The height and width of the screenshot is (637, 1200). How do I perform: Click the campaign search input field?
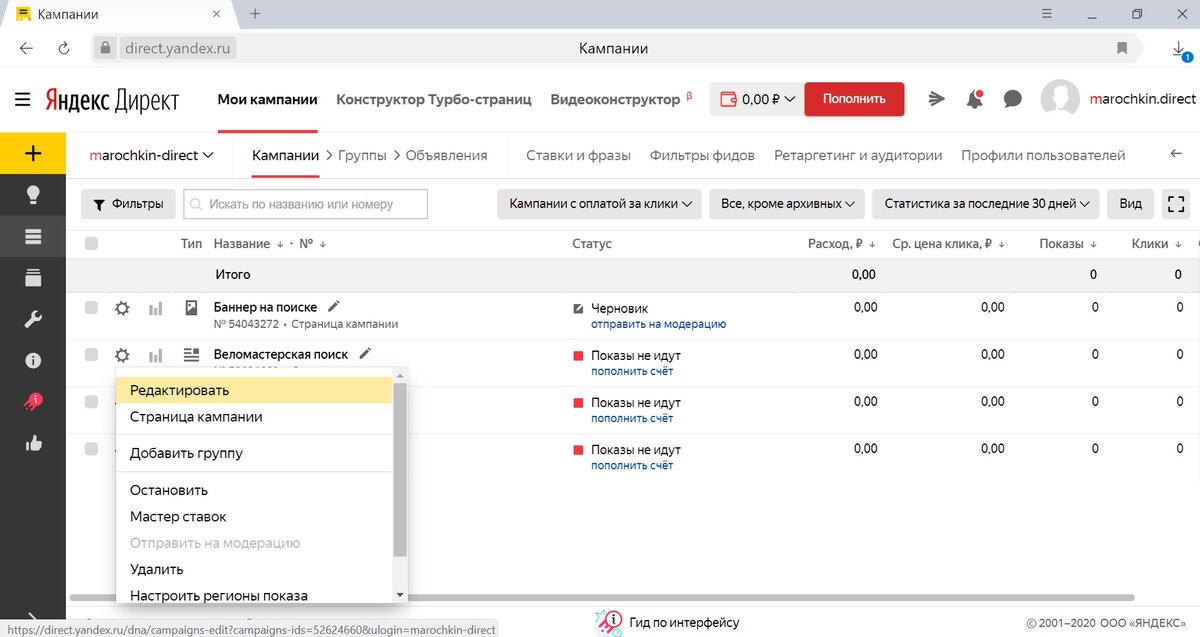pyautogui.click(x=306, y=204)
